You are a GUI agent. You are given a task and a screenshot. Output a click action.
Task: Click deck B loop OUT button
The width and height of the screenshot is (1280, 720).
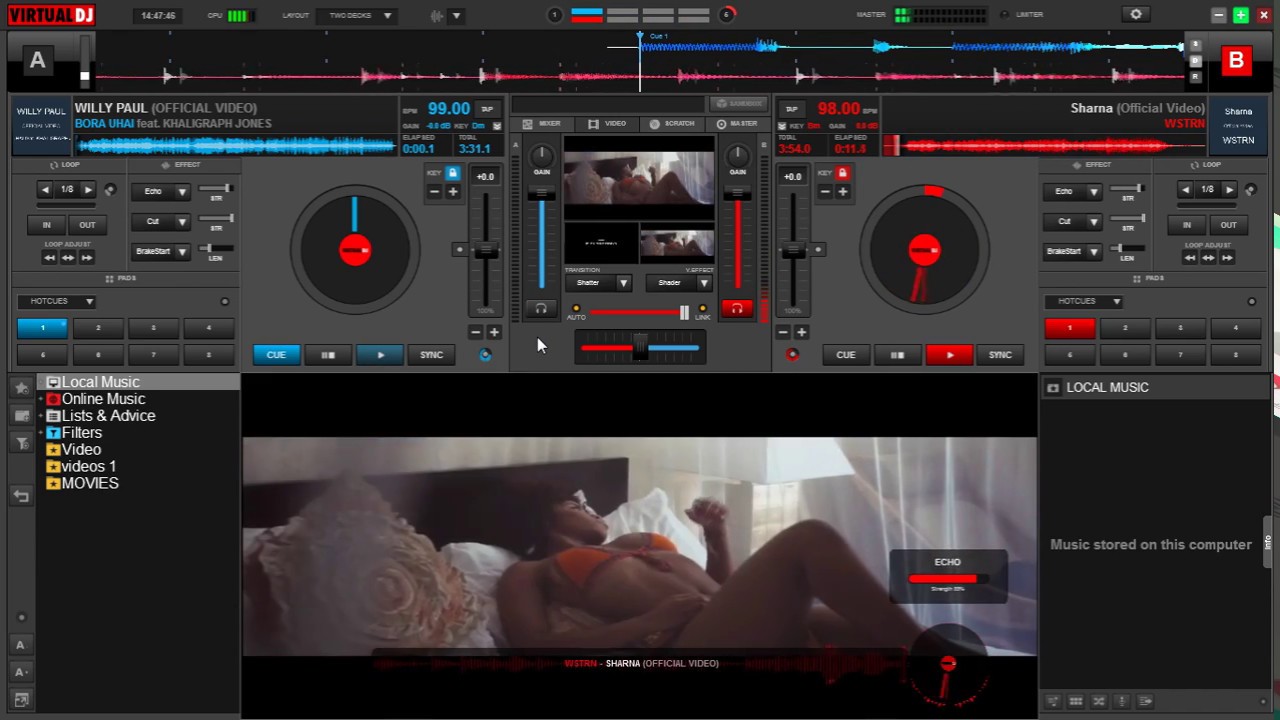click(x=1228, y=225)
